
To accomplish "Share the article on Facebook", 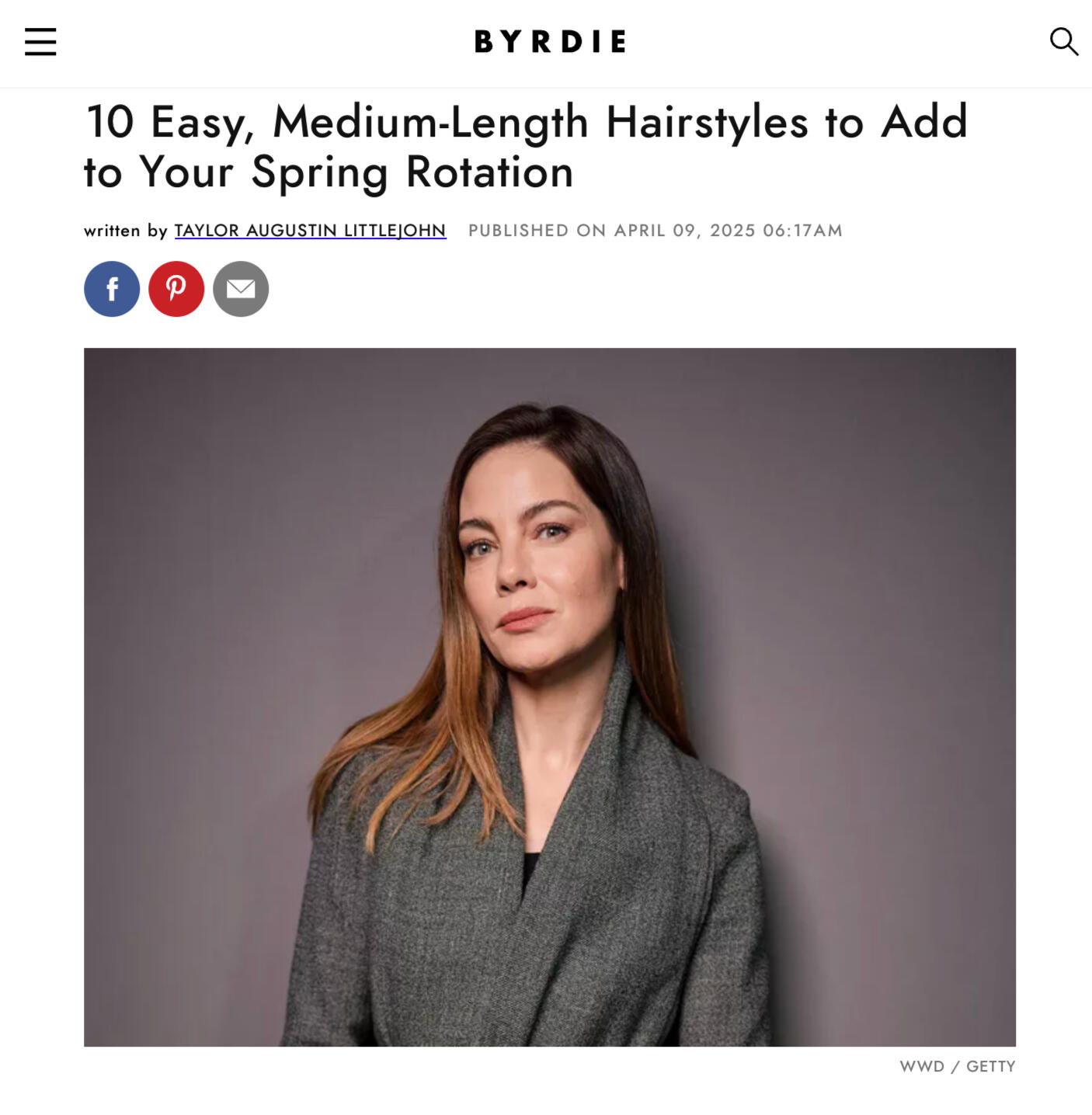I will 112,289.
